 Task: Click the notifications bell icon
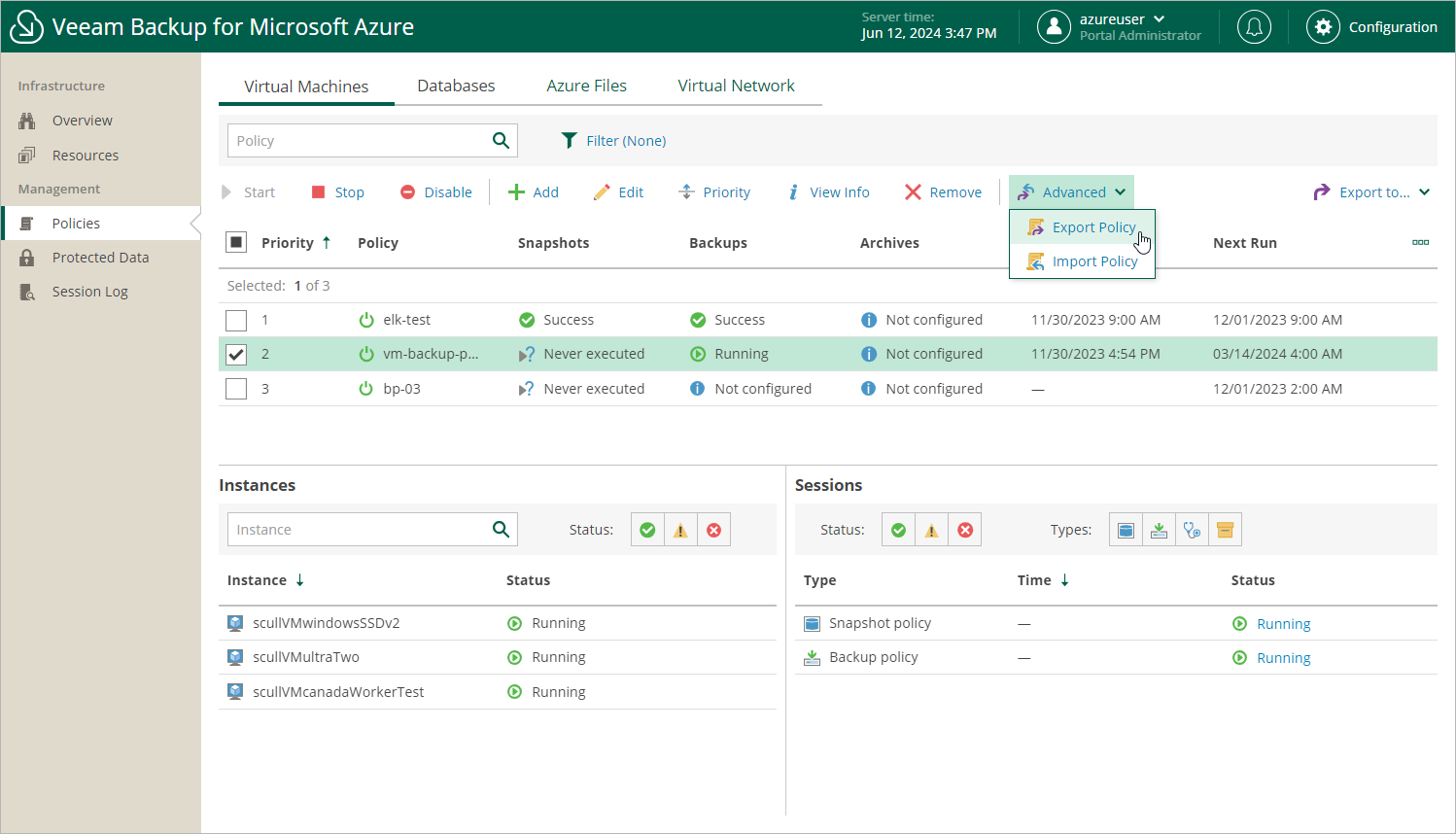tap(1254, 27)
